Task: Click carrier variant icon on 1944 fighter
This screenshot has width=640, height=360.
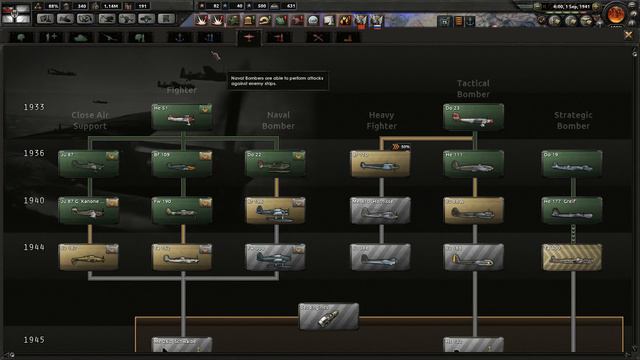Action: (205, 249)
